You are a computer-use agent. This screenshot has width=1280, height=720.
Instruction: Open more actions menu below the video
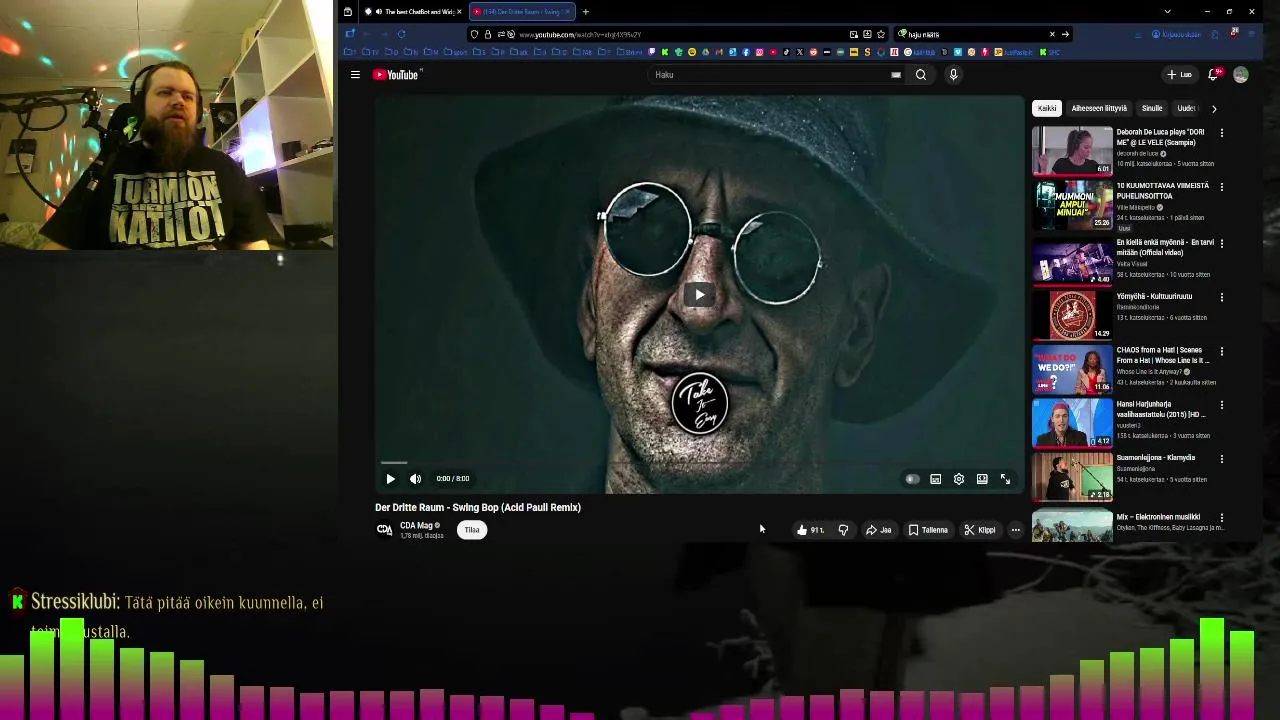tap(1015, 530)
